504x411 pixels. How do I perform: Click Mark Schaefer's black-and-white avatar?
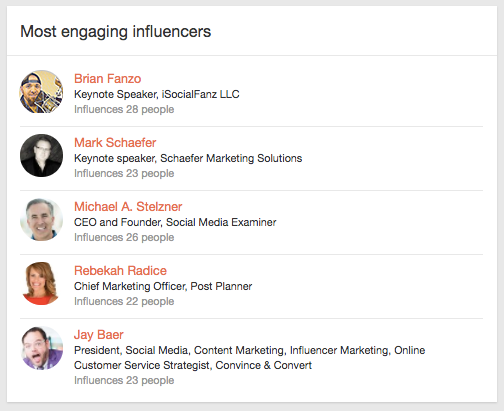coord(41,156)
